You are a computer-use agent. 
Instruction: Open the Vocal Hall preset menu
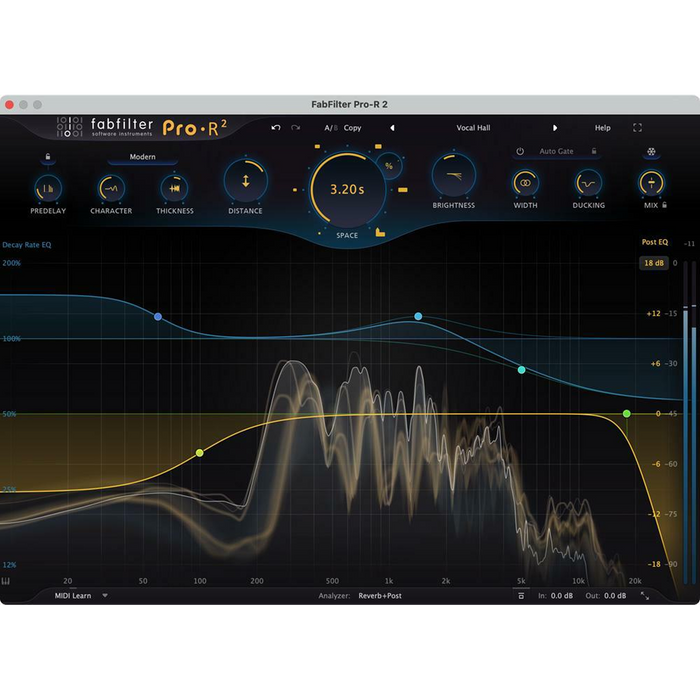(473, 128)
